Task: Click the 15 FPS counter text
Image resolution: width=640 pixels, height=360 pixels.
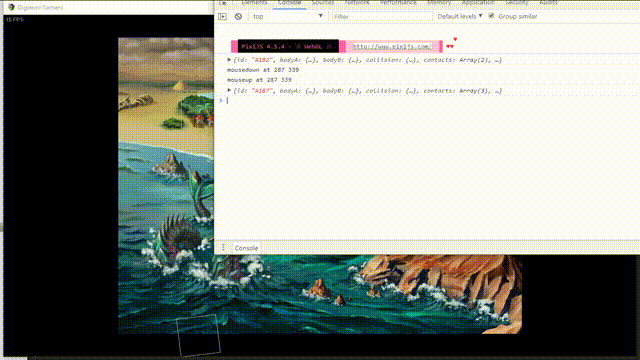Action: click(x=15, y=20)
